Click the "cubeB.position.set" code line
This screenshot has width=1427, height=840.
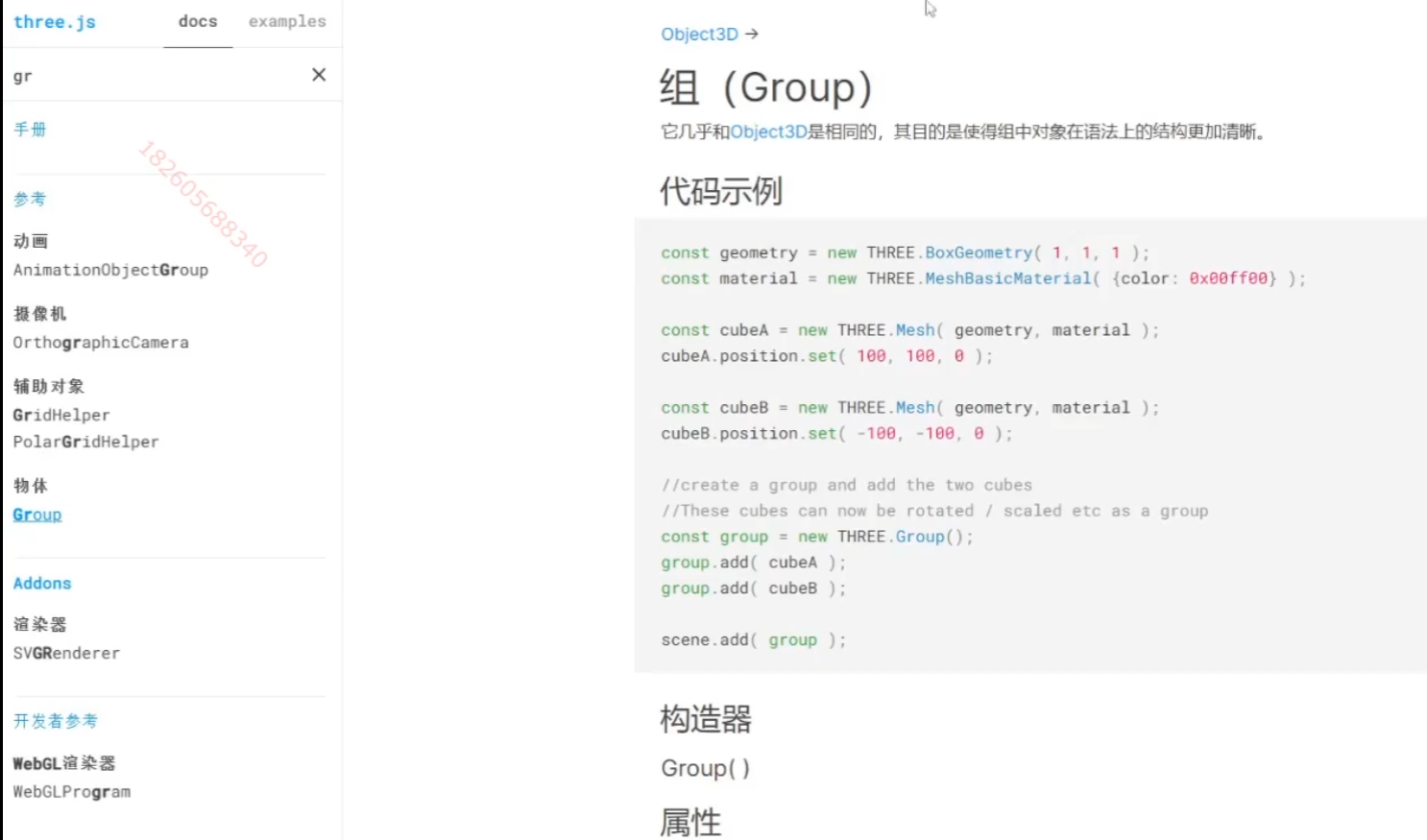(x=836, y=434)
